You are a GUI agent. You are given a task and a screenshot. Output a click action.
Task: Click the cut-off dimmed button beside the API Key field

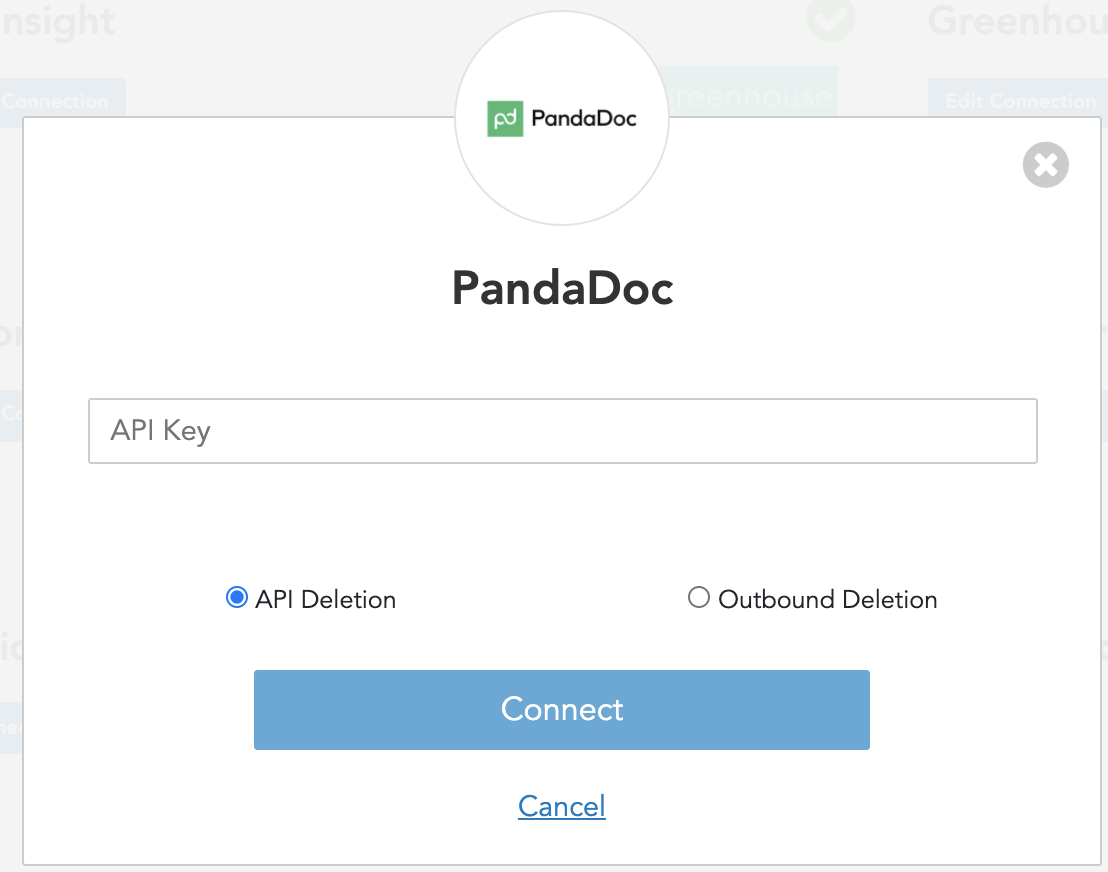(x=11, y=413)
